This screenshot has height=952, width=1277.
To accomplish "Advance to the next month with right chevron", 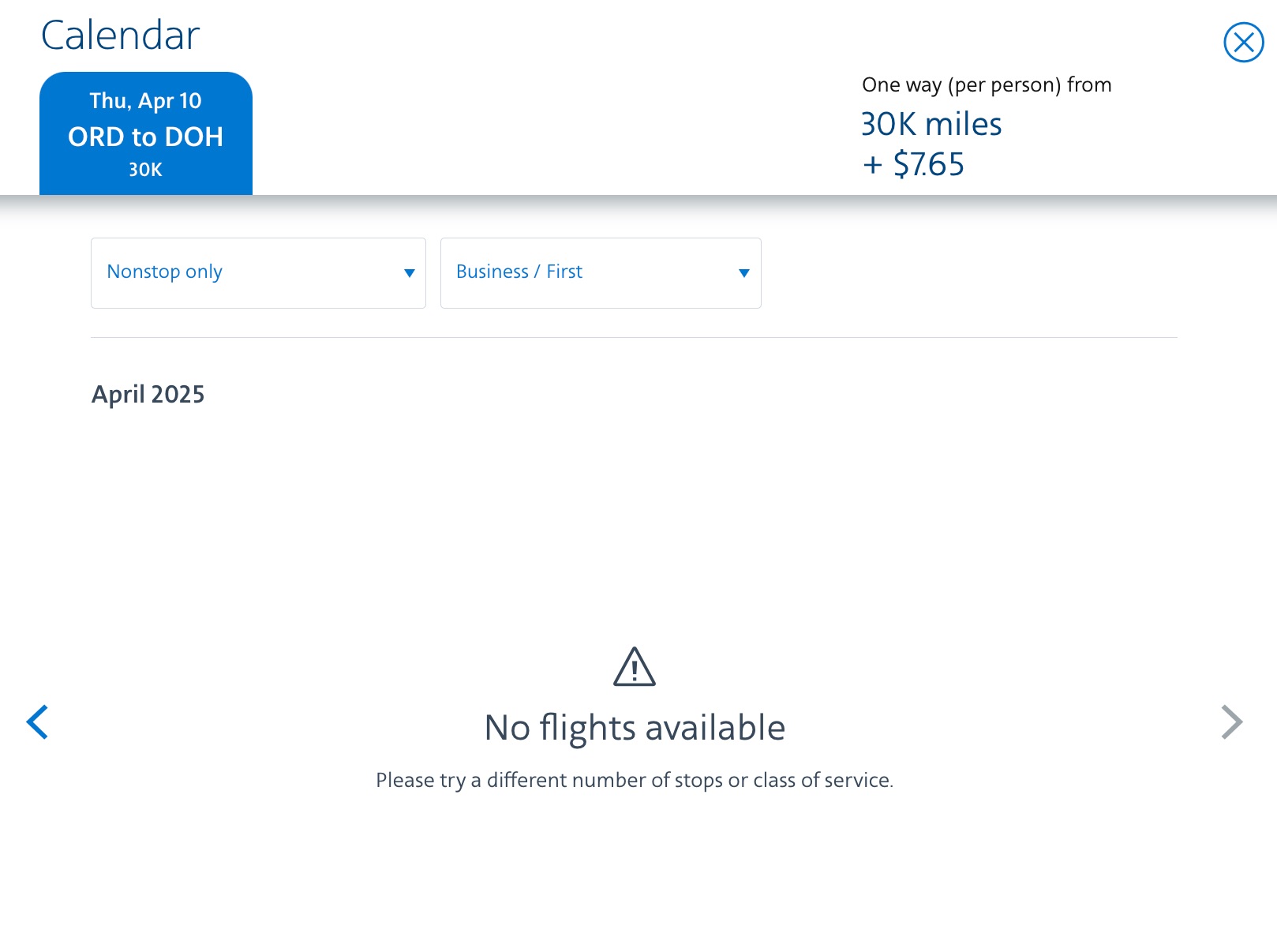I will click(1233, 722).
